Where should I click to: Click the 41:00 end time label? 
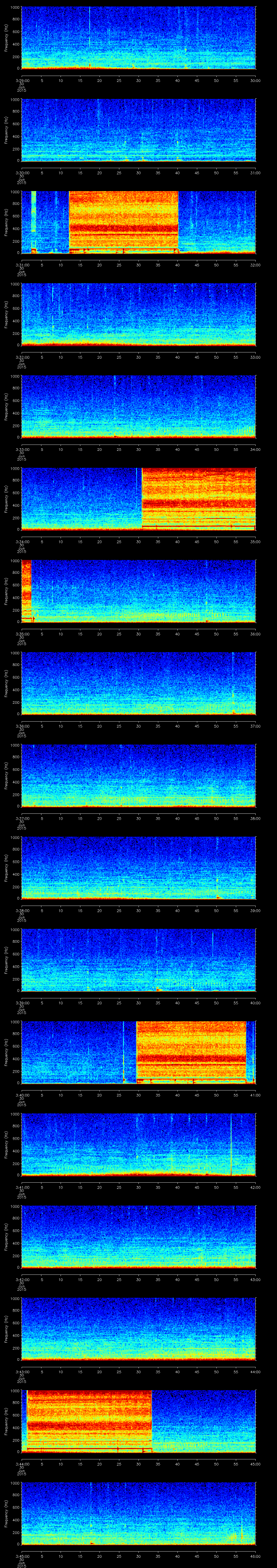(x=255, y=1095)
